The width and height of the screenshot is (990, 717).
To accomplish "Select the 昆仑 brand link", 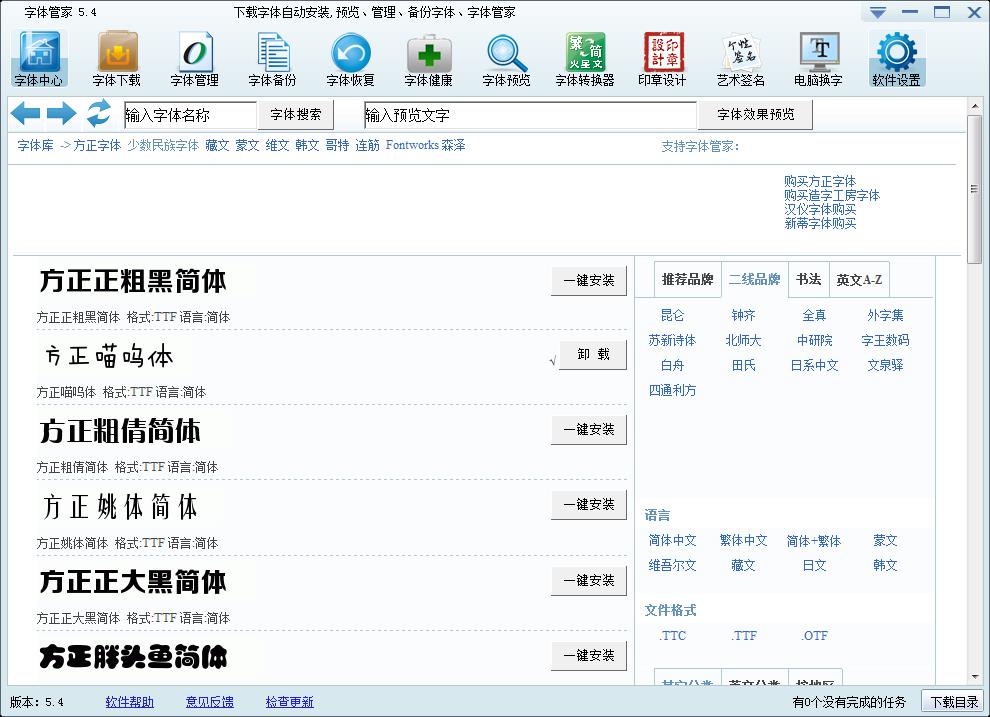I will click(x=672, y=315).
